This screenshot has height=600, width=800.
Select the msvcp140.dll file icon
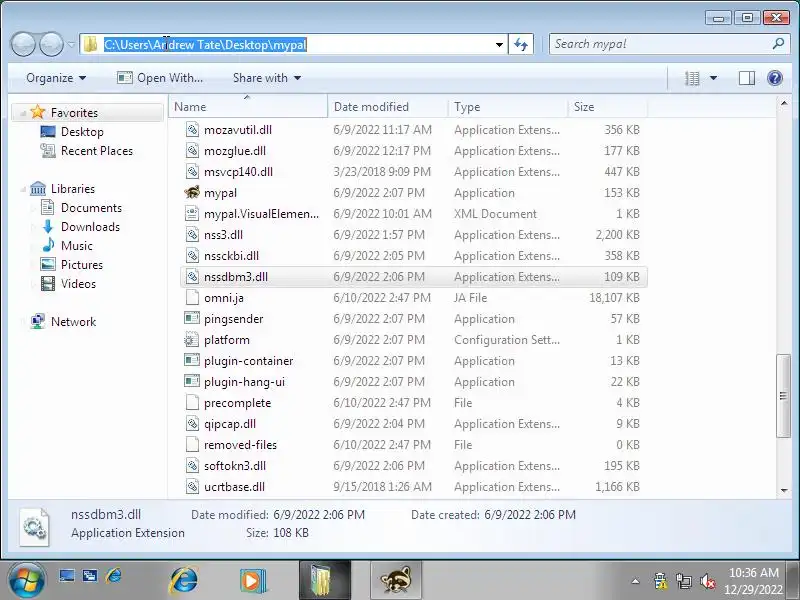(x=192, y=171)
